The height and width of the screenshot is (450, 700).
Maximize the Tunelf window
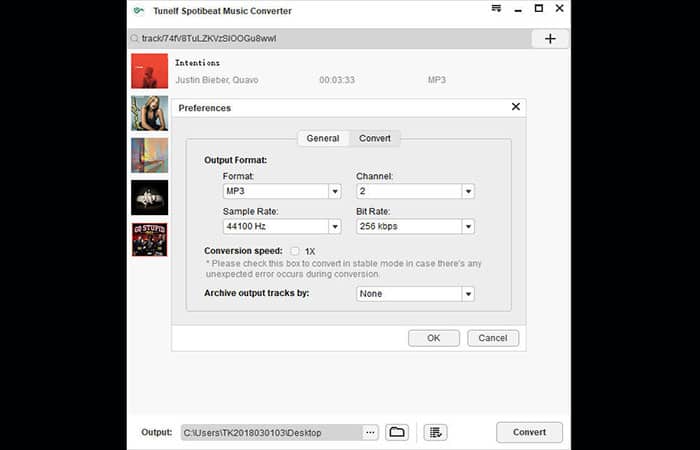tap(539, 8)
